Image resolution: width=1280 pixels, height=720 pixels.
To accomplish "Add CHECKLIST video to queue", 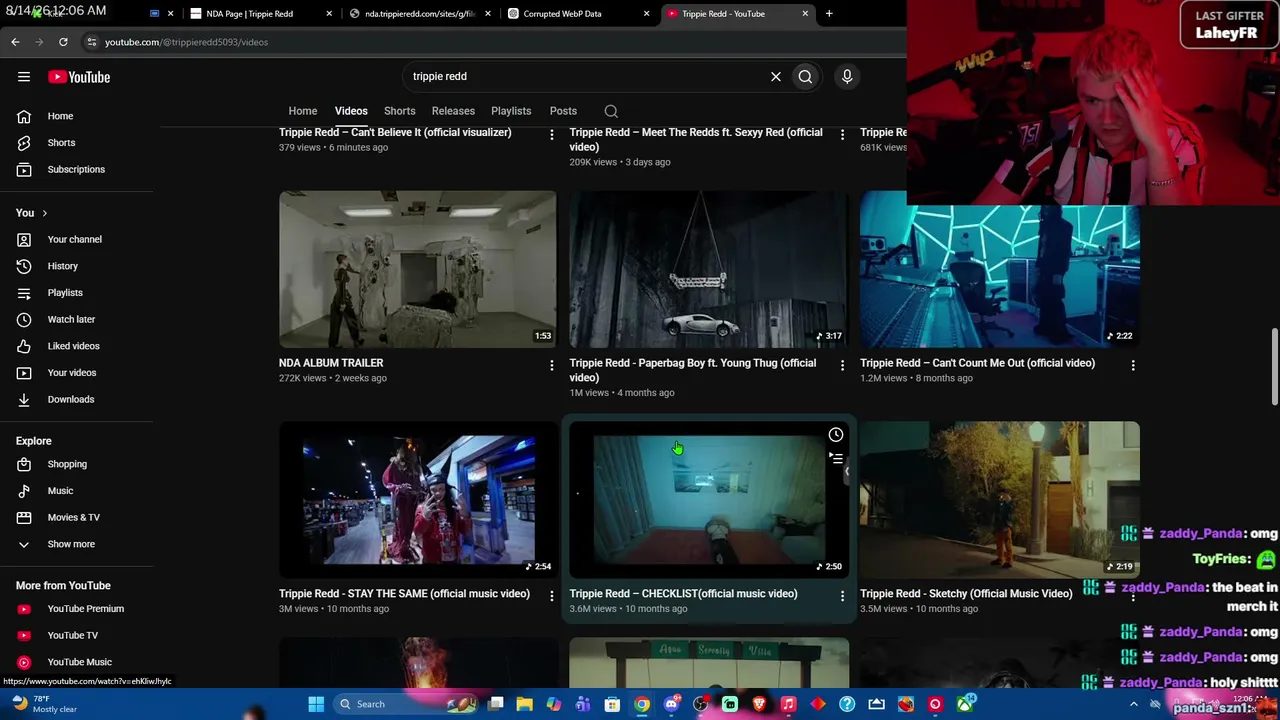I will 836,458.
